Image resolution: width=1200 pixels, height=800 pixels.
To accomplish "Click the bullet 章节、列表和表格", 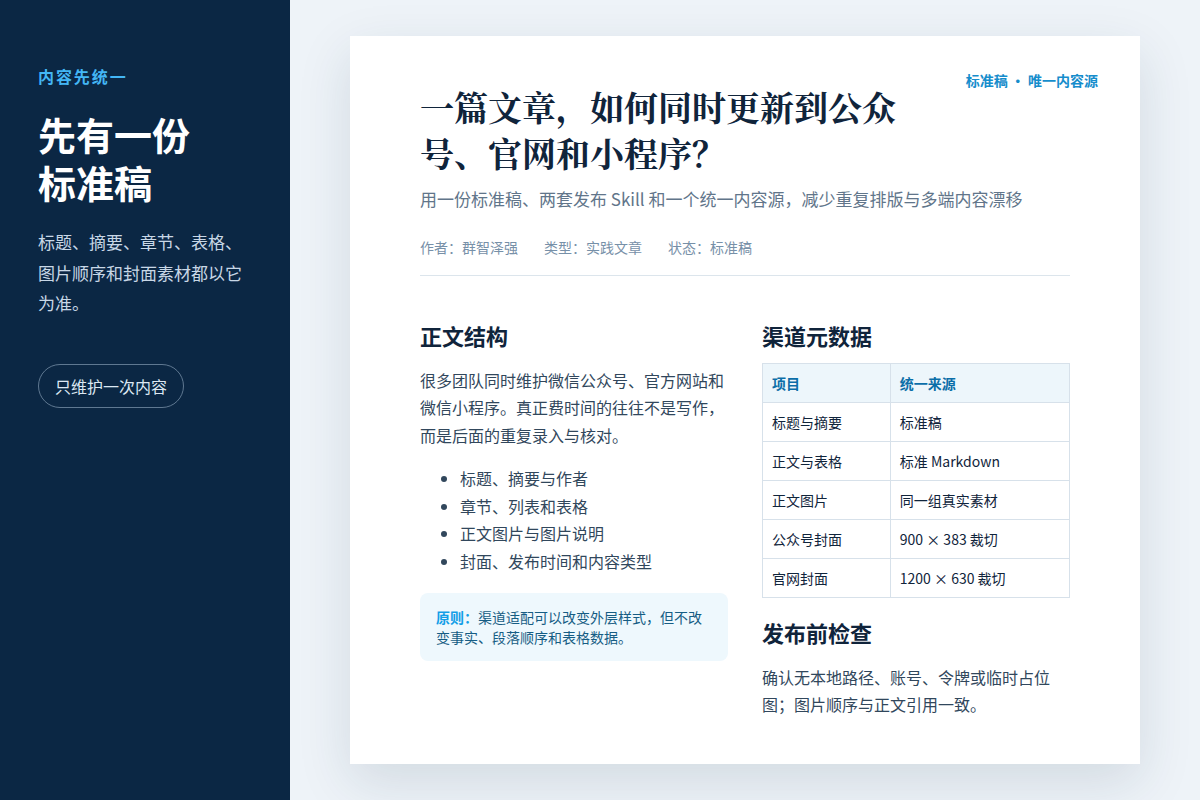I will [524, 507].
